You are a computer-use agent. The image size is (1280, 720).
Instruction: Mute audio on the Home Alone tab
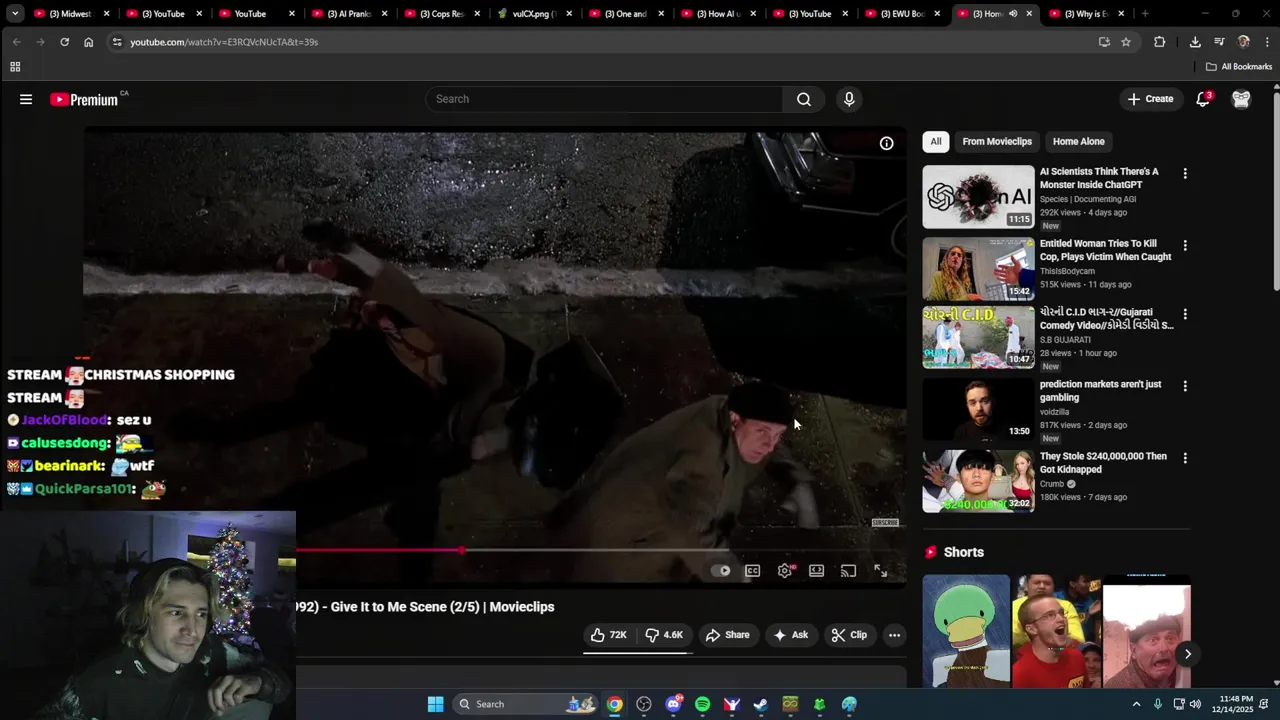coord(1012,14)
